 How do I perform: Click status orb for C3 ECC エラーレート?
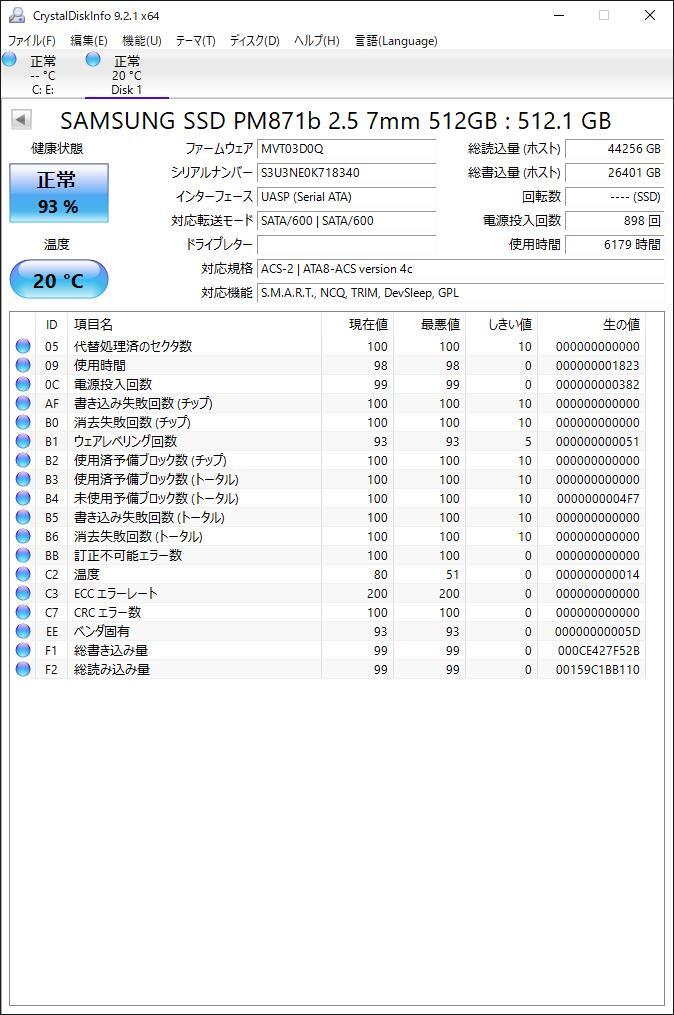23,593
